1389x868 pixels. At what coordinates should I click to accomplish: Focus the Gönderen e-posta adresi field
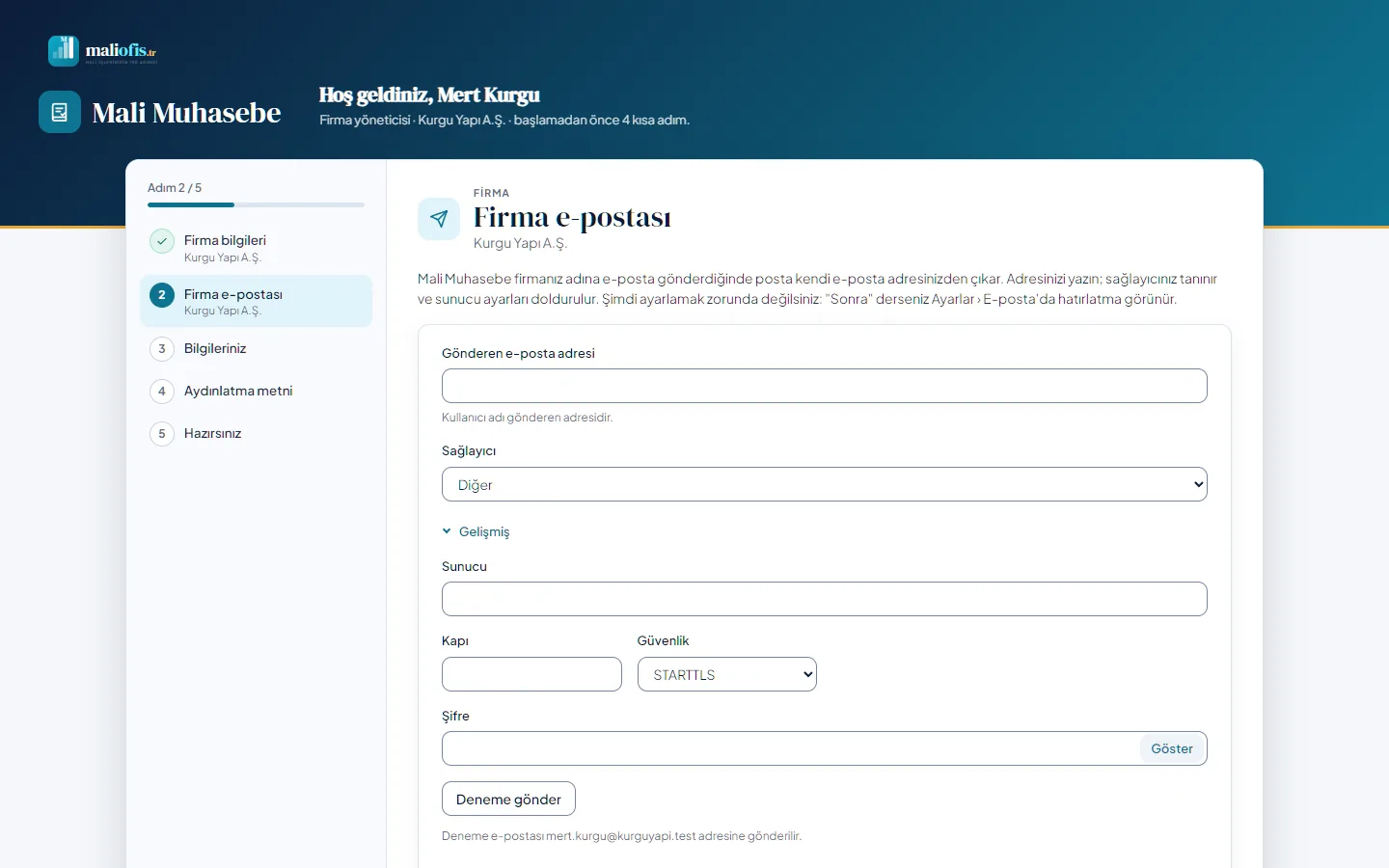[x=825, y=386]
